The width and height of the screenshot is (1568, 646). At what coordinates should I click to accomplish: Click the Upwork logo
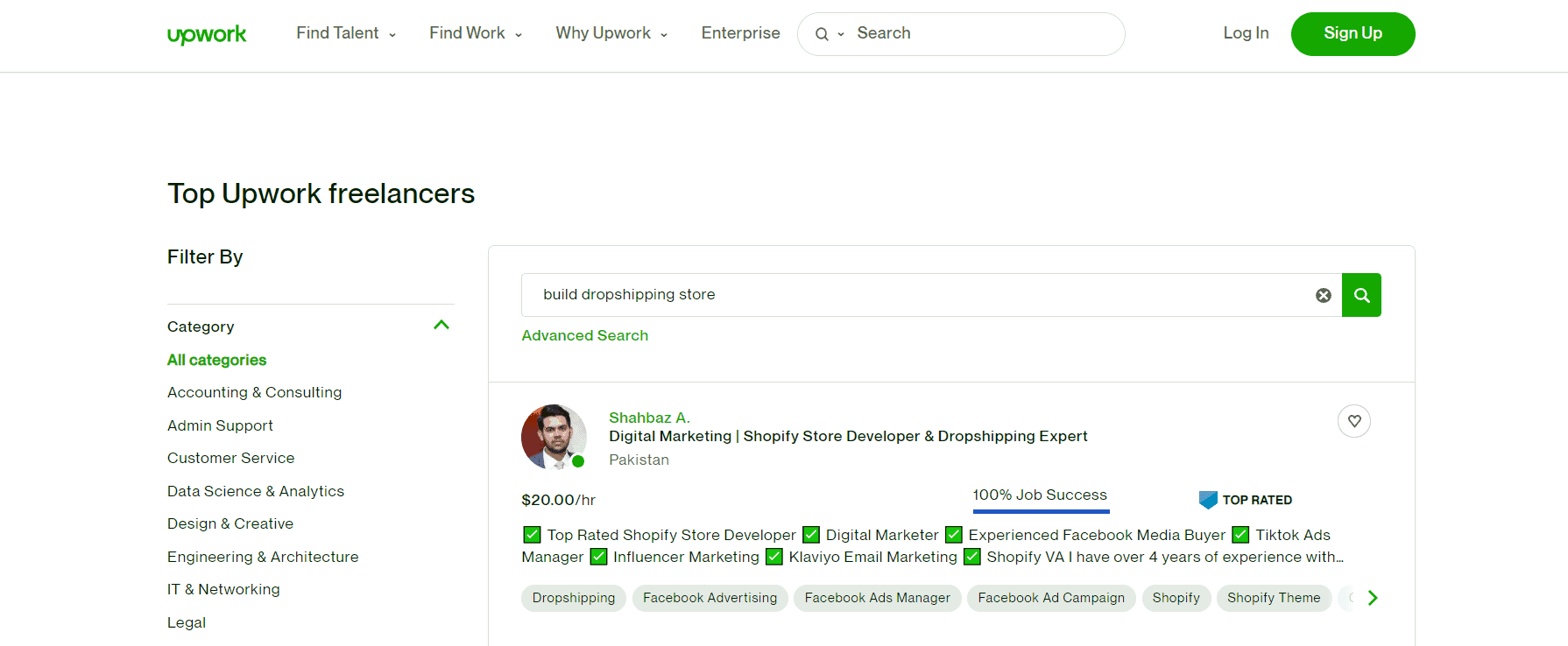[x=207, y=34]
